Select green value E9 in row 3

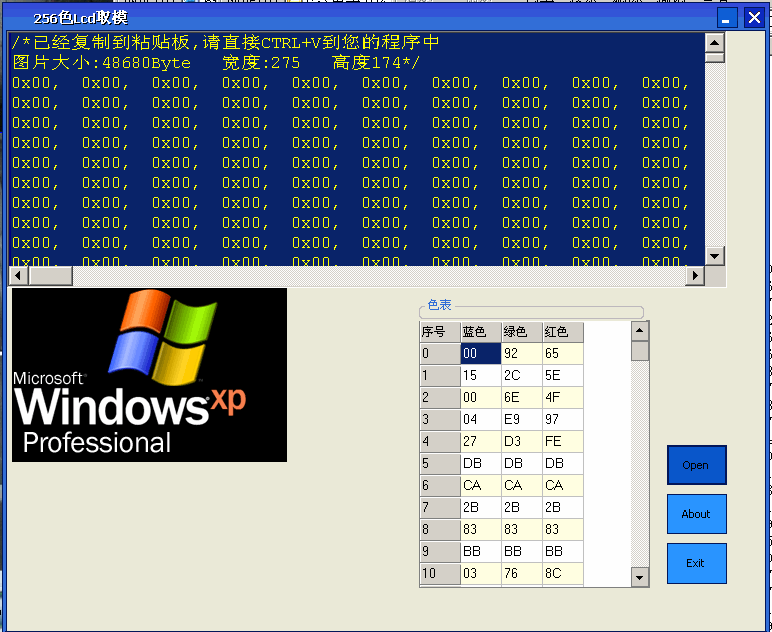[522, 419]
